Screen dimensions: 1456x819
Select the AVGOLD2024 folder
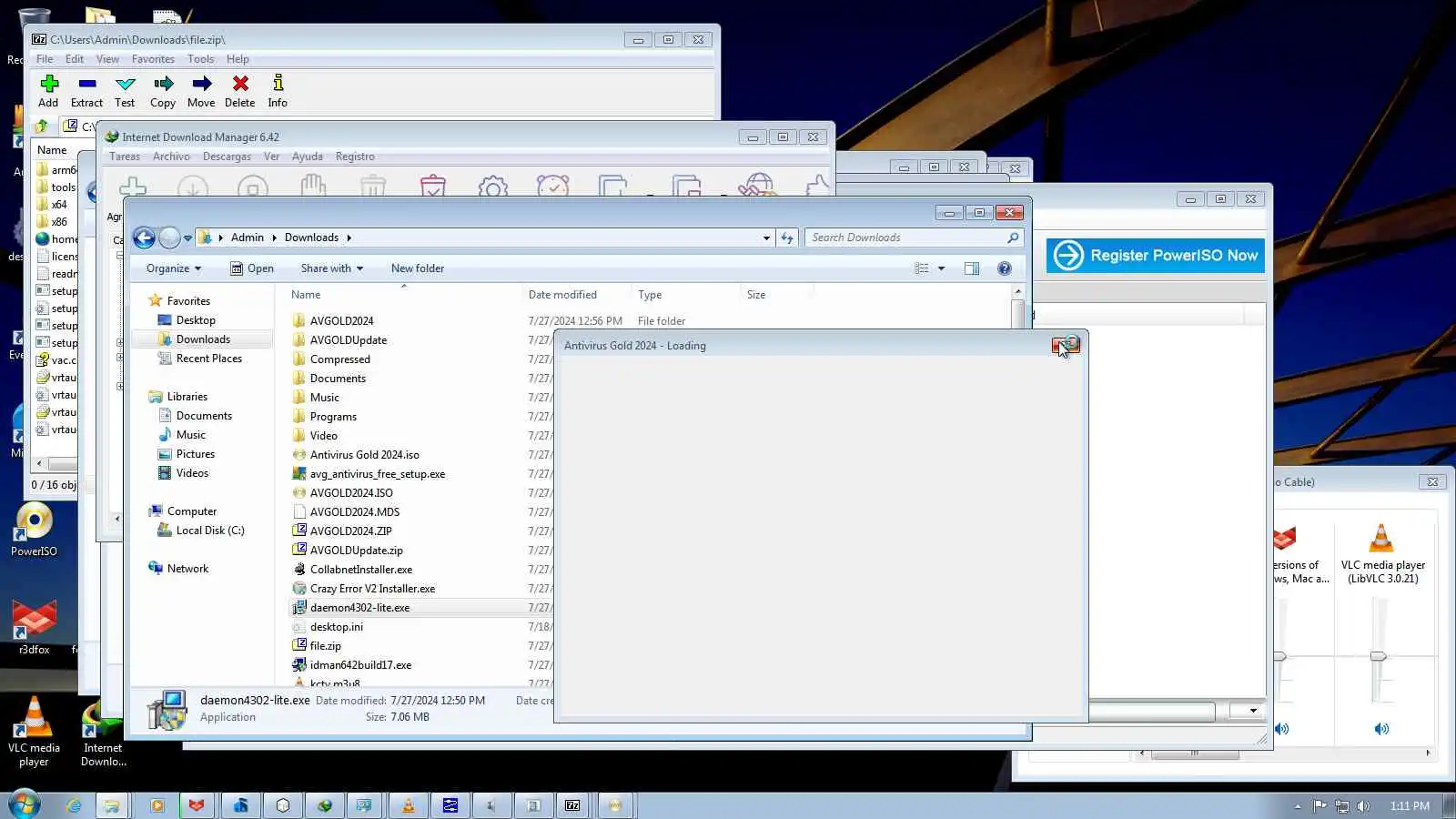[x=341, y=321]
